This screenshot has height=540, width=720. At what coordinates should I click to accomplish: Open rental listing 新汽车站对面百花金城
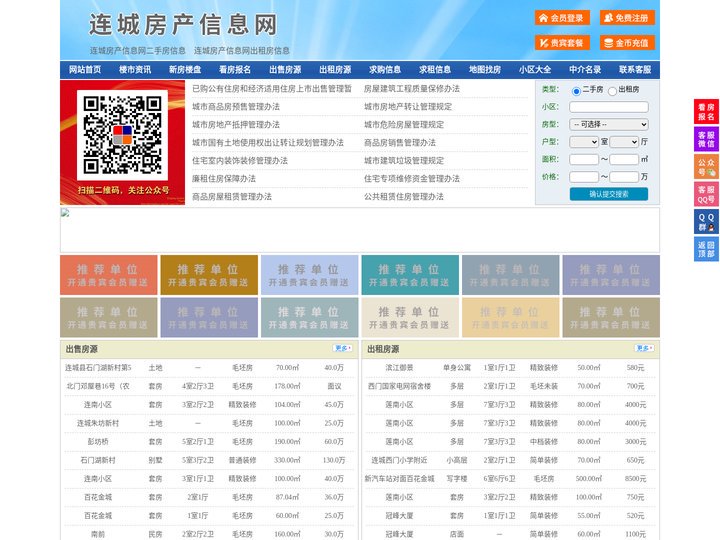(x=399, y=478)
